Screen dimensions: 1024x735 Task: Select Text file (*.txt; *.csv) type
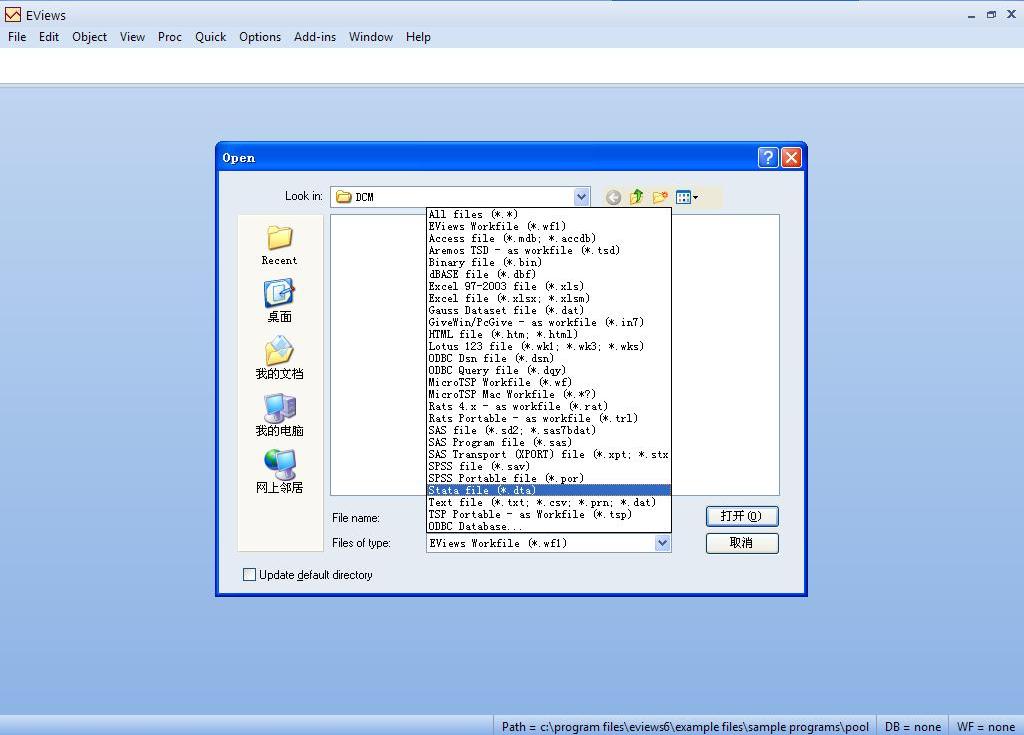pos(549,502)
